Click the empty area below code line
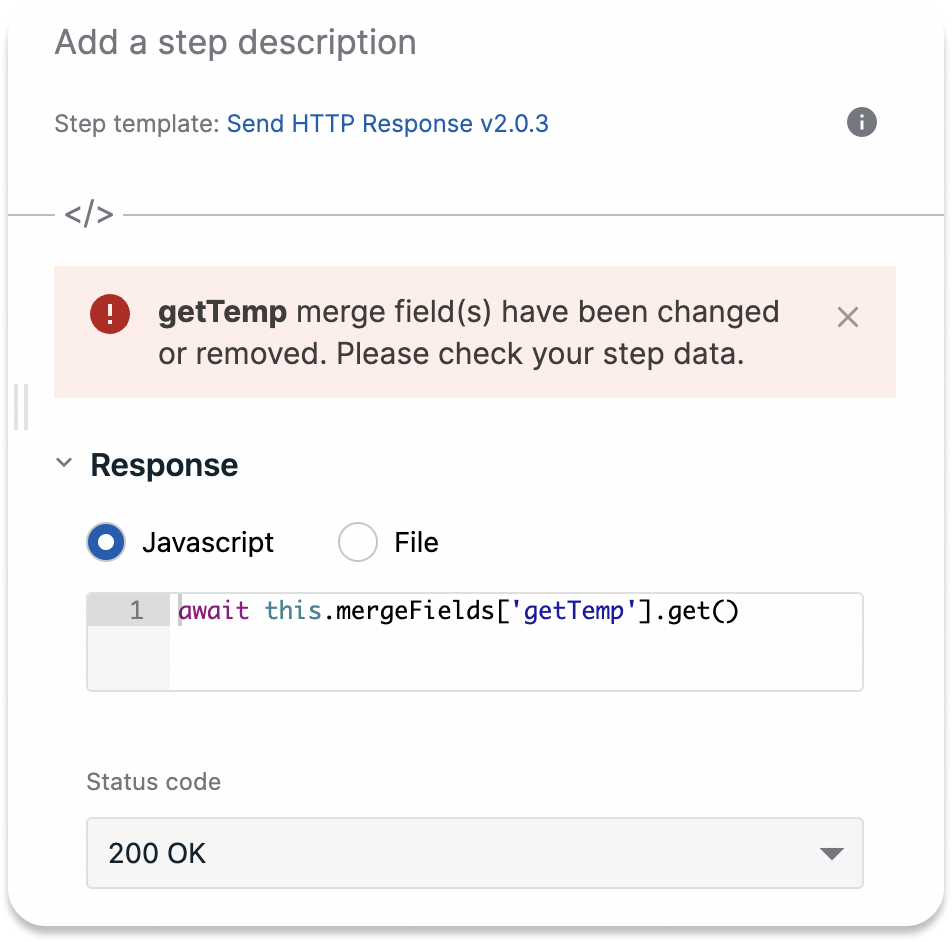This screenshot has height=942, width=952. tap(514, 658)
